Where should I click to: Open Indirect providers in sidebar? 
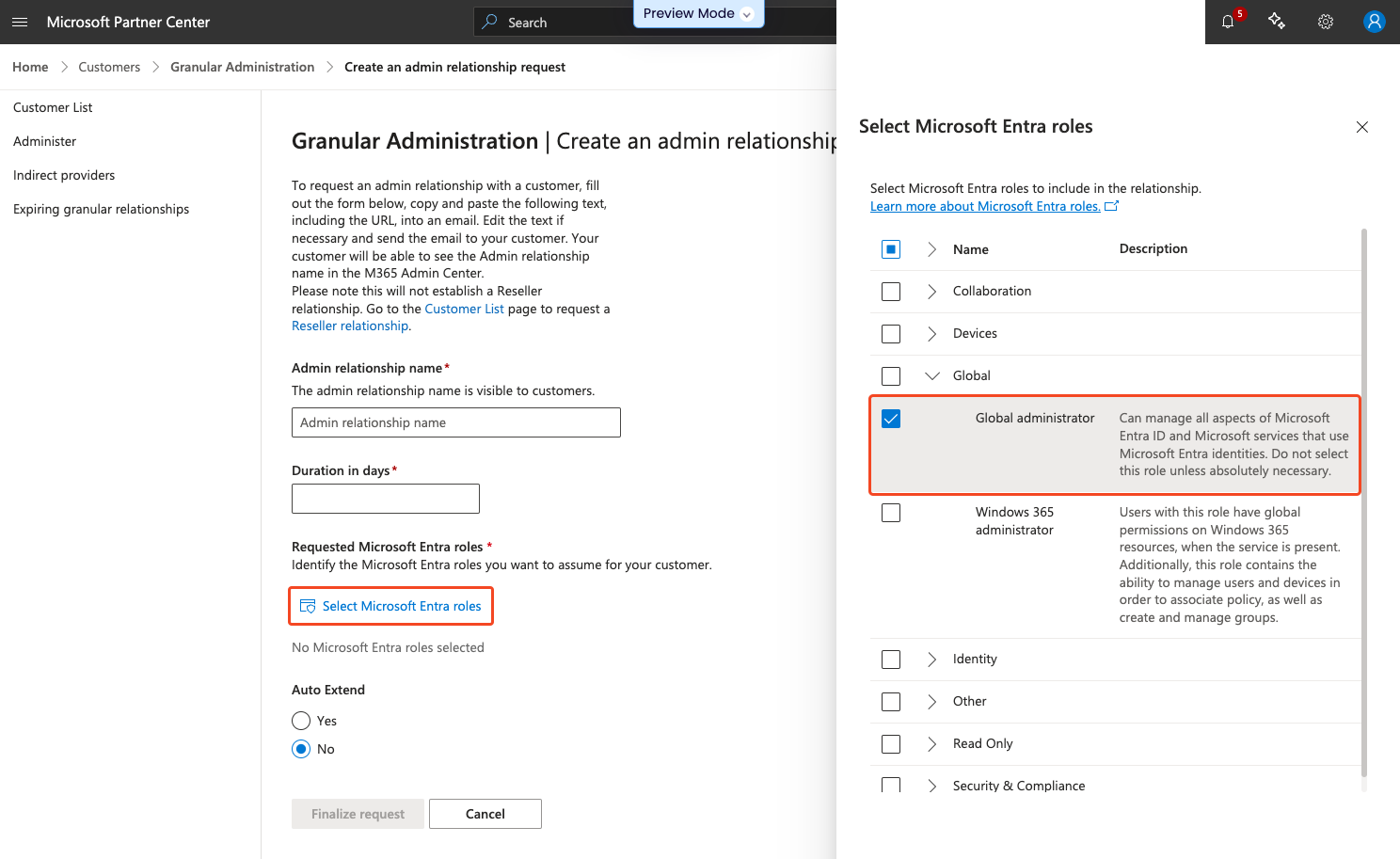tap(64, 175)
